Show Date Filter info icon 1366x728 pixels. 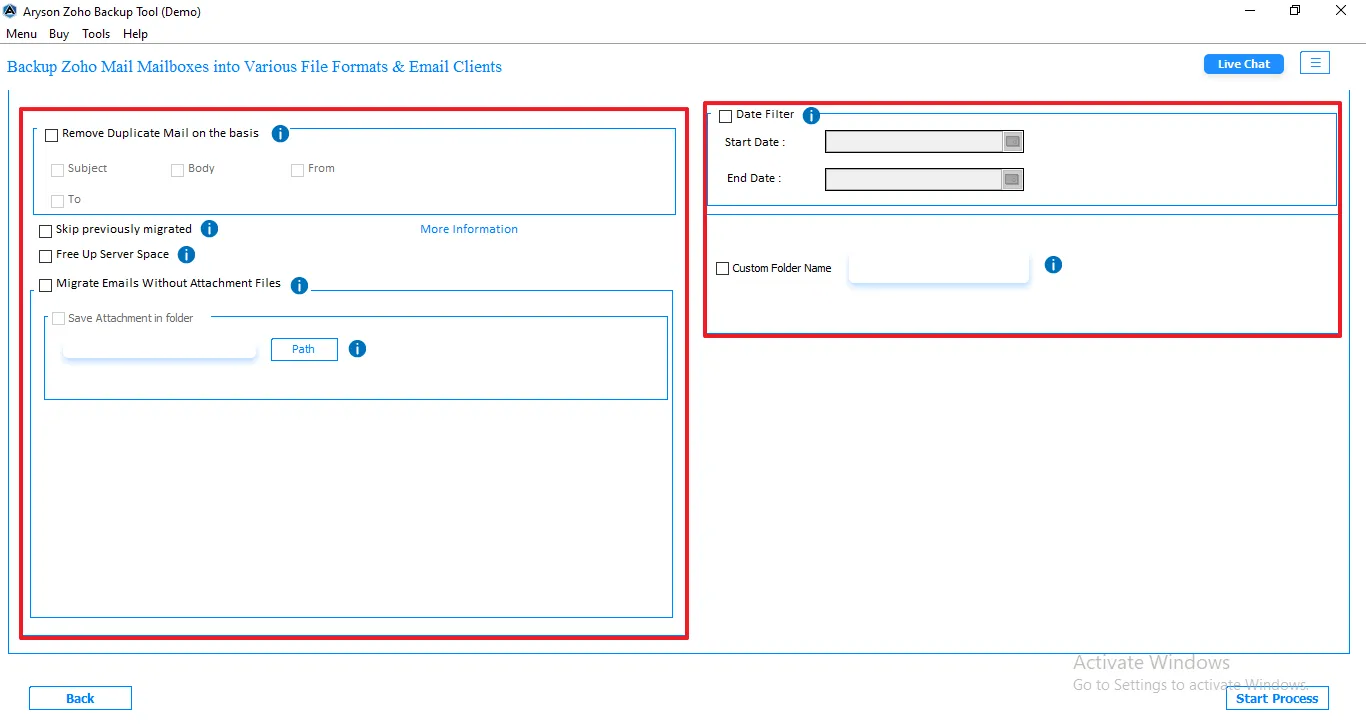coord(811,115)
